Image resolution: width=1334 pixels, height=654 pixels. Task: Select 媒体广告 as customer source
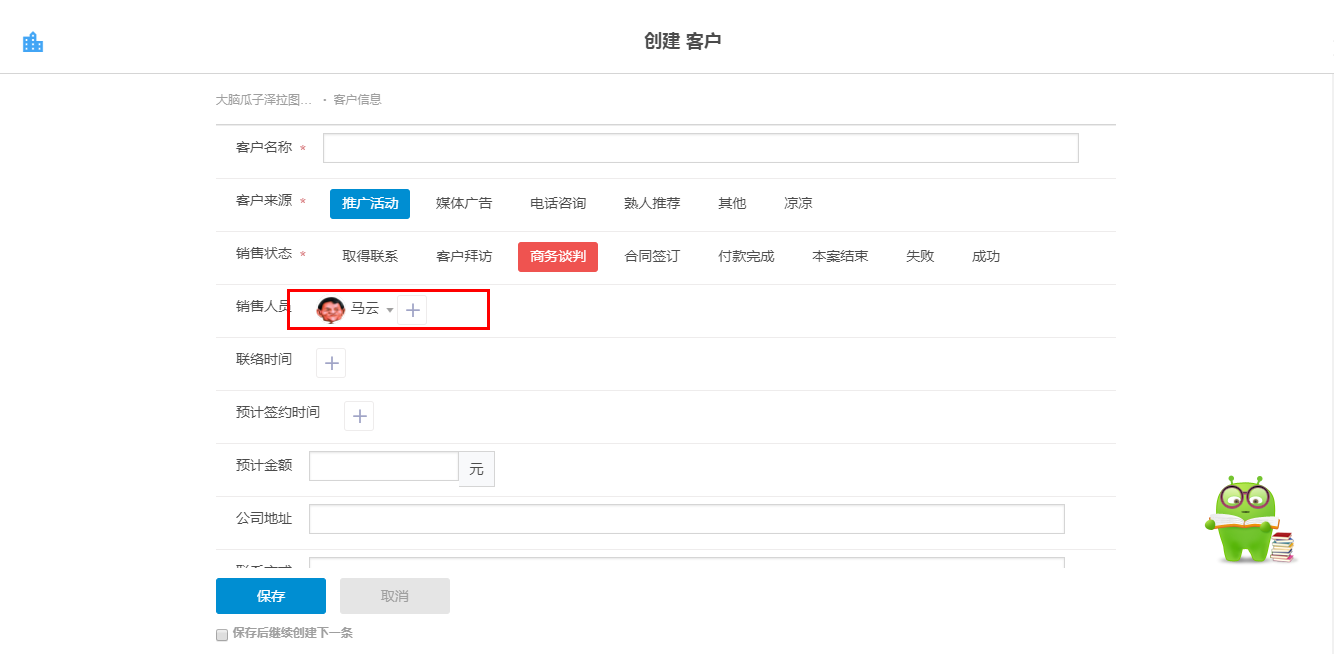point(464,204)
